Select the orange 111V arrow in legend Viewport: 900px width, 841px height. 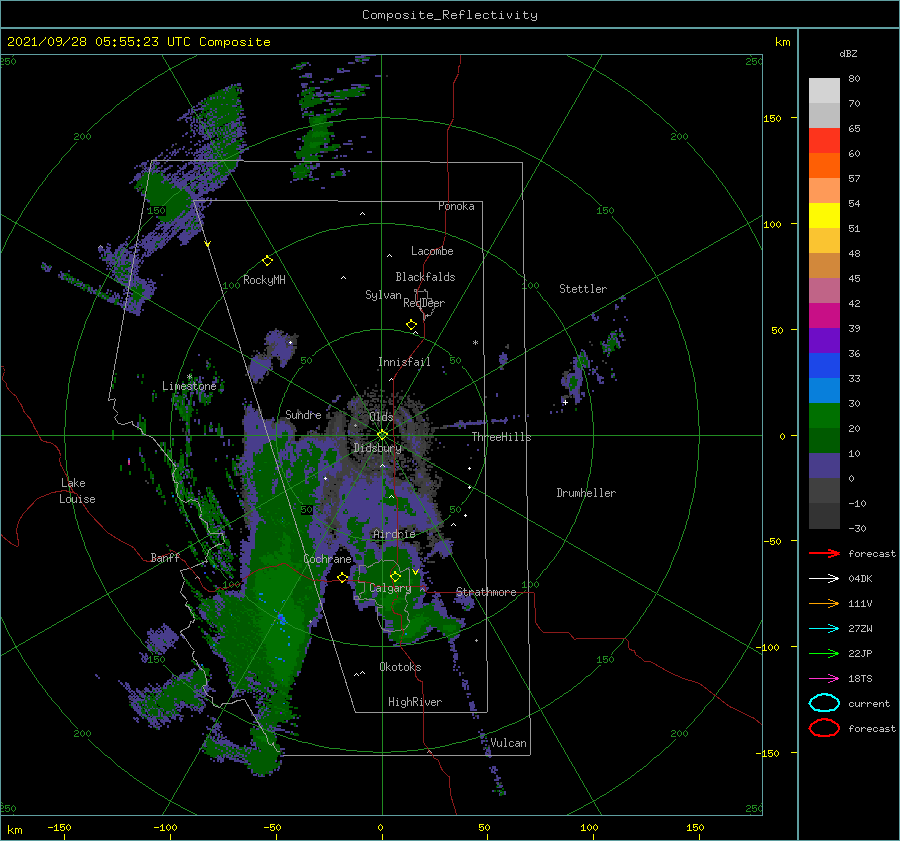824,603
